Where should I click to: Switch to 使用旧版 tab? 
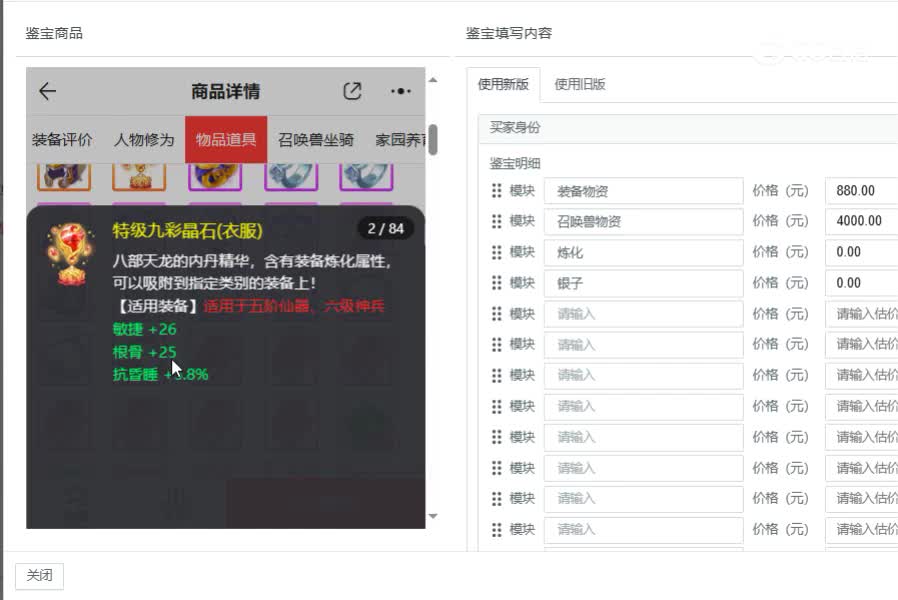(x=580, y=85)
